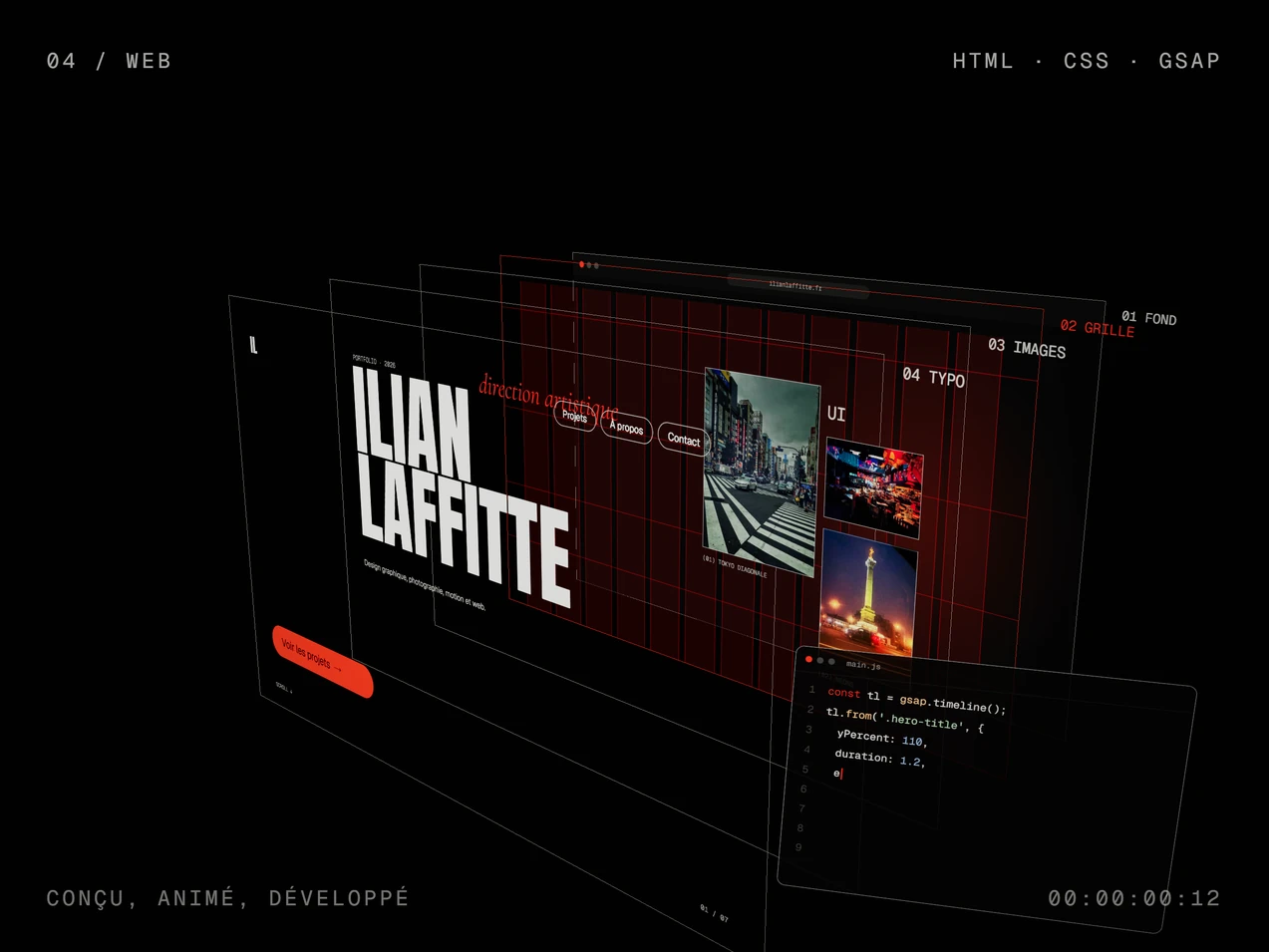The height and width of the screenshot is (952, 1269).
Task: Click the ilianlaffitte.fr address bar
Action: (796, 286)
